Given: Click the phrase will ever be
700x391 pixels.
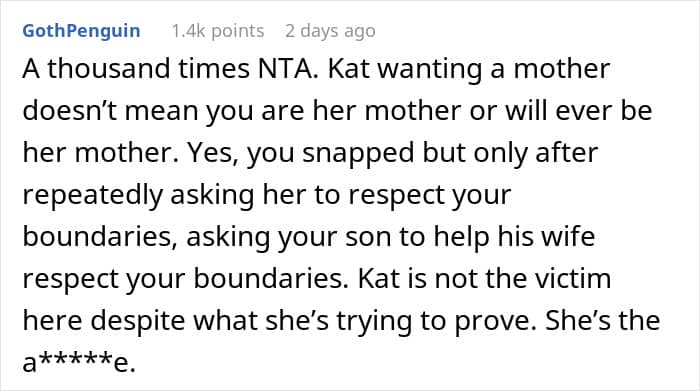Looking at the screenshot, I should (x=579, y=111).
